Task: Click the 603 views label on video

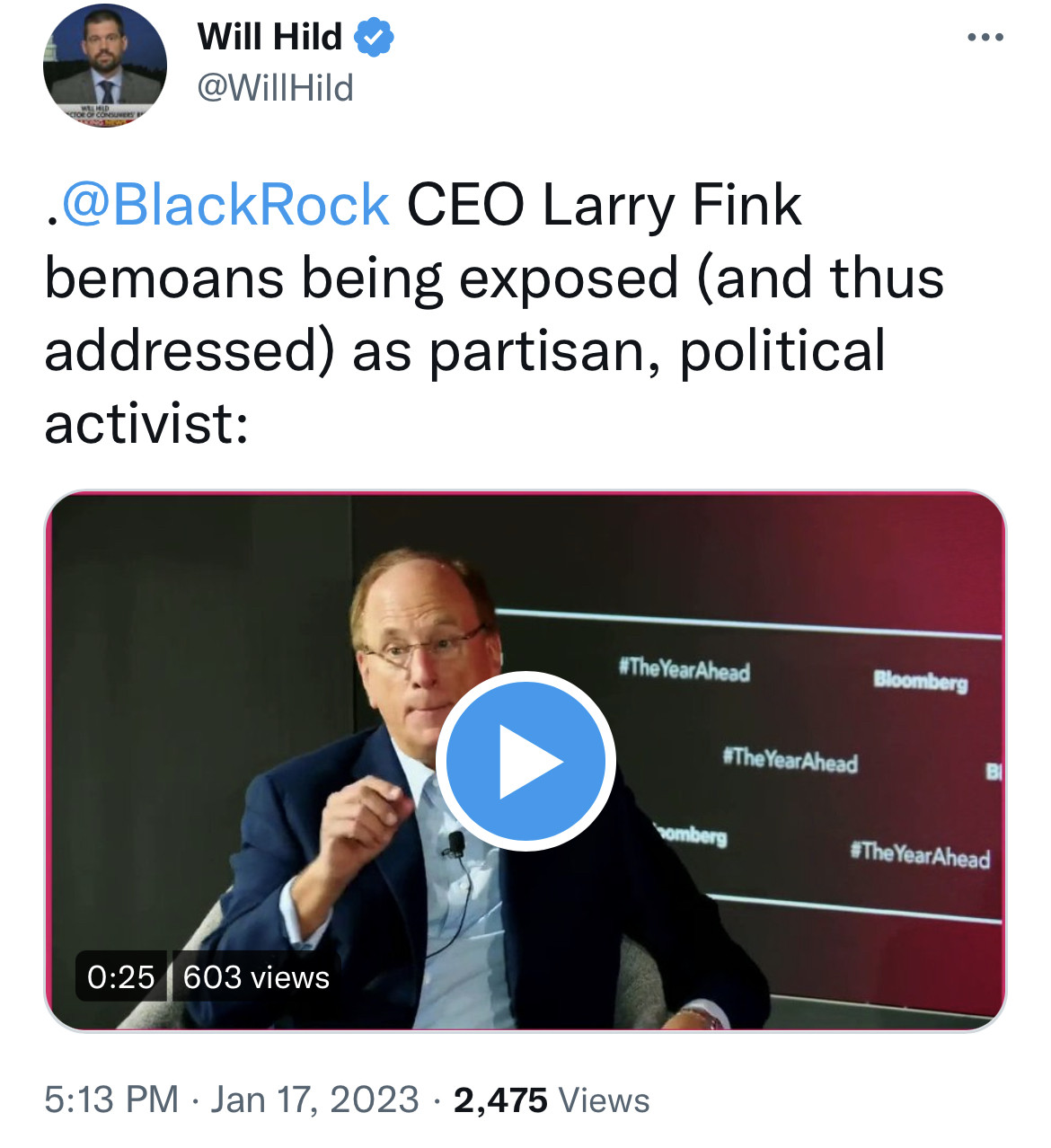Action: [256, 976]
